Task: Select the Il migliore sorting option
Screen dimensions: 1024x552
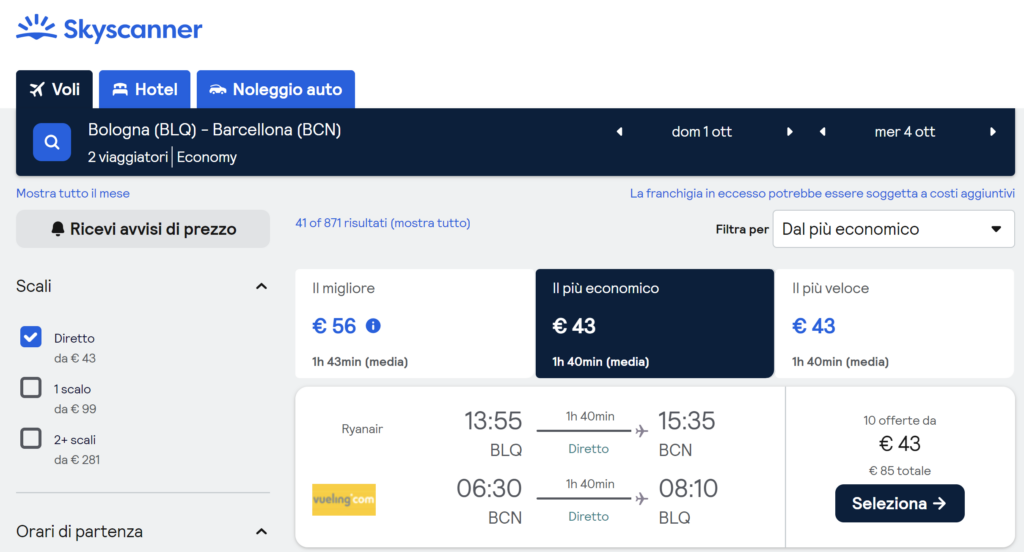Action: pos(415,323)
